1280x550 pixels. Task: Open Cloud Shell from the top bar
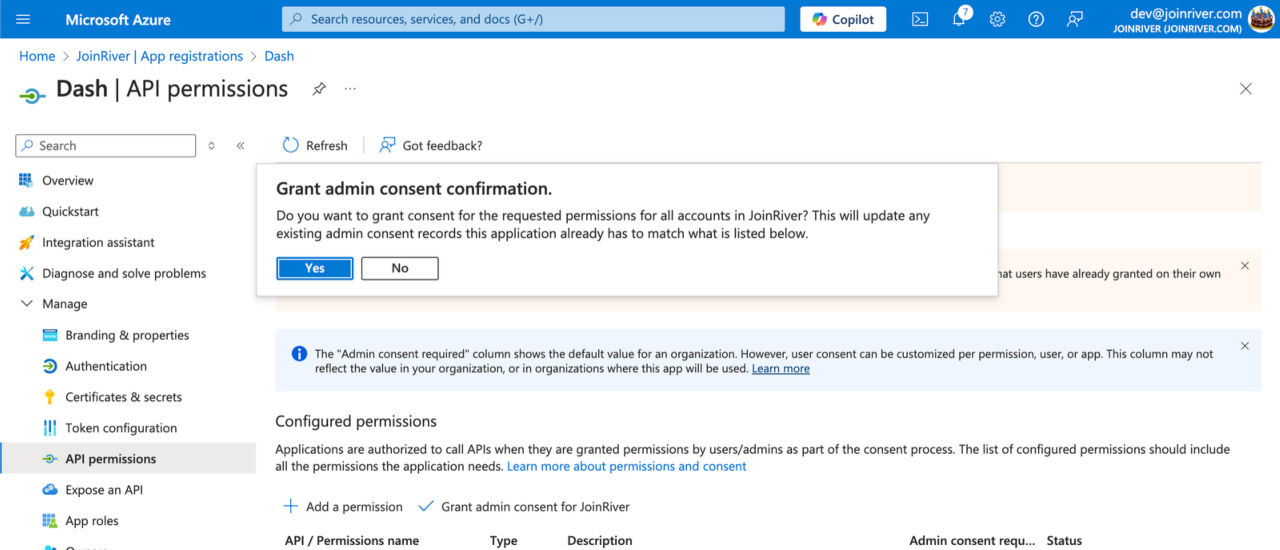tap(920, 19)
